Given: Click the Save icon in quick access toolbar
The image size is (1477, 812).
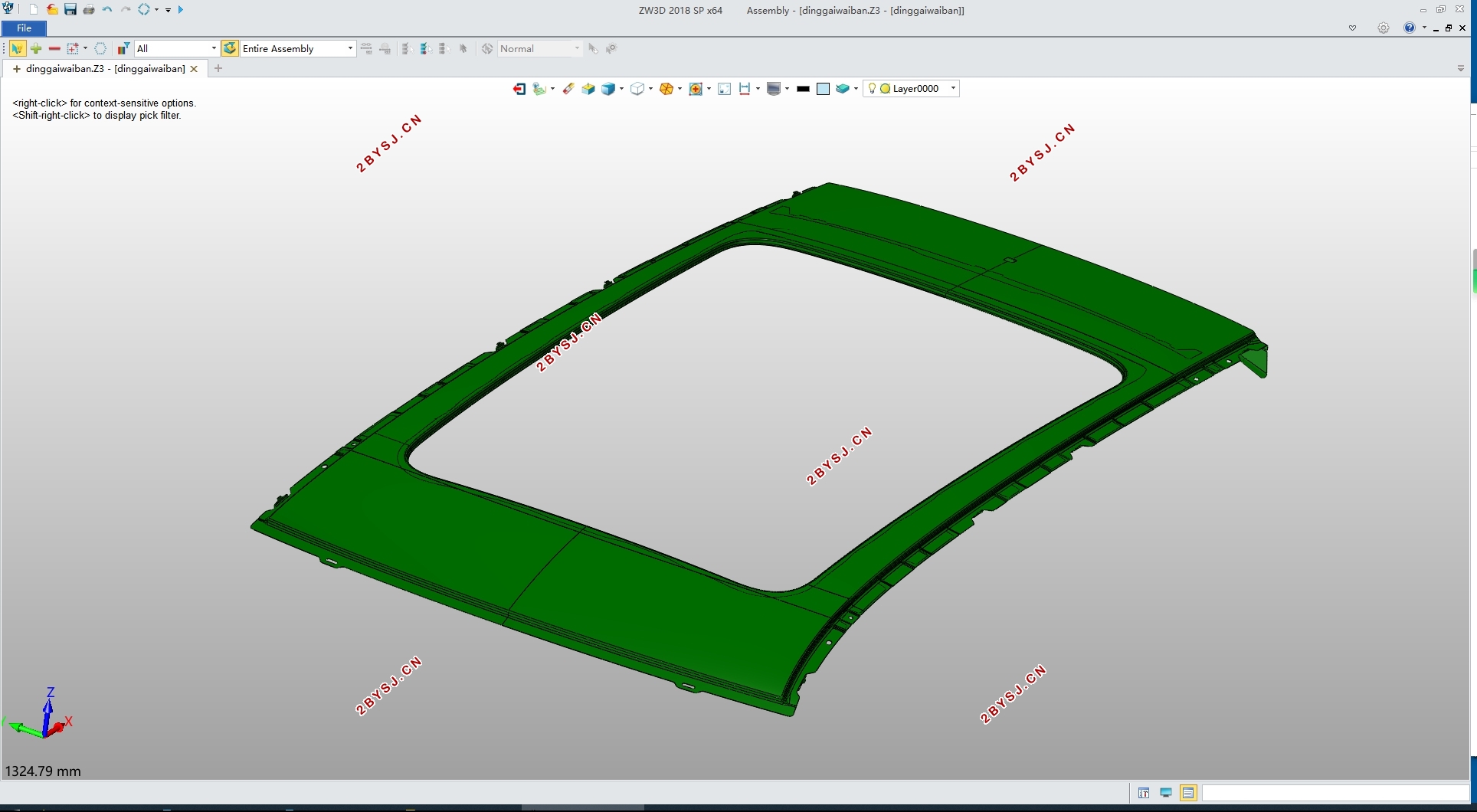Looking at the screenshot, I should pos(70,10).
